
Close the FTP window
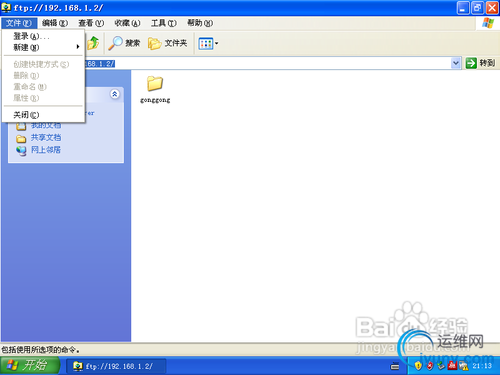point(492,8)
